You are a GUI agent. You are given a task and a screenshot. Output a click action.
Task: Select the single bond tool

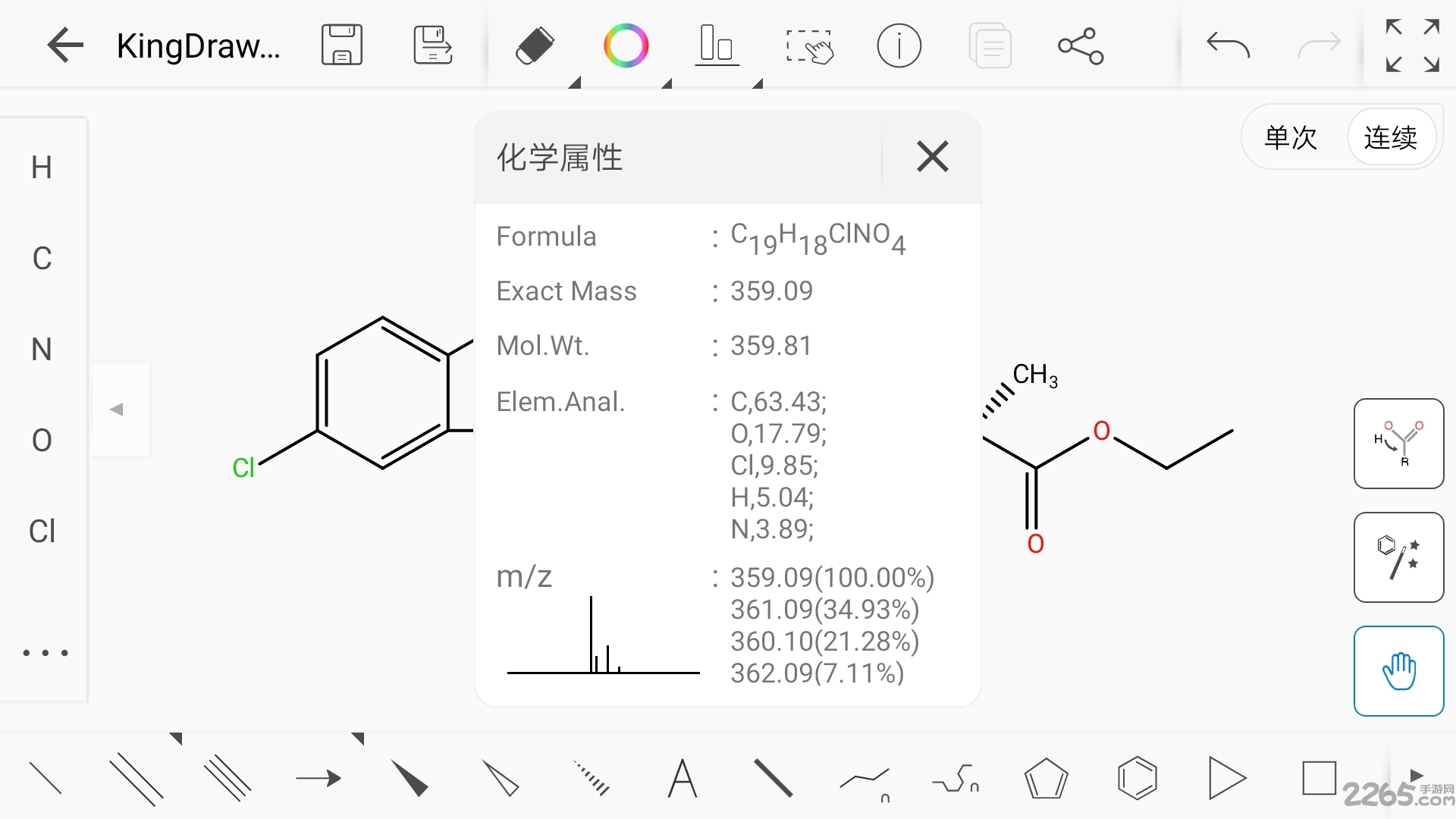coord(45,779)
